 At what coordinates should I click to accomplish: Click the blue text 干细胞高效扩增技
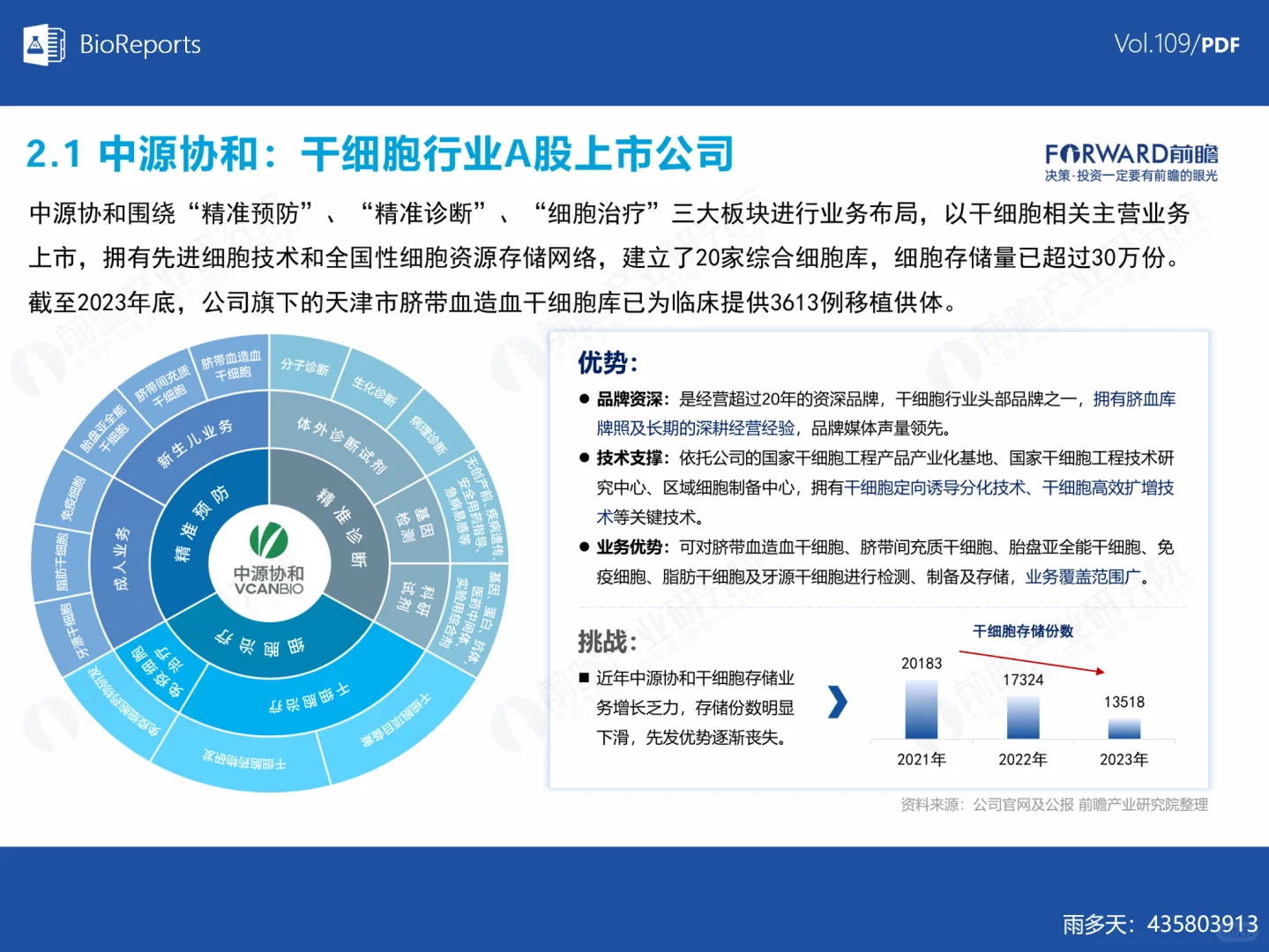click(x=1108, y=488)
